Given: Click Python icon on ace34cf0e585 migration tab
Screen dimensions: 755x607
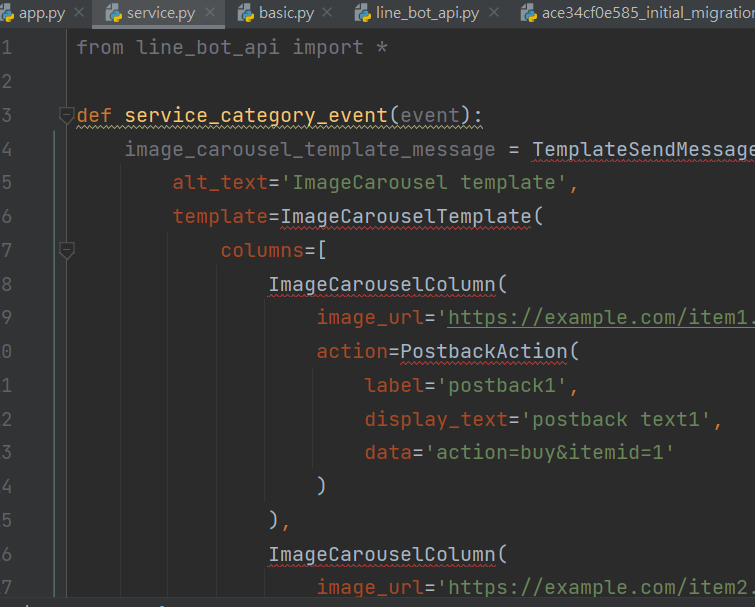Looking at the screenshot, I should (529, 13).
